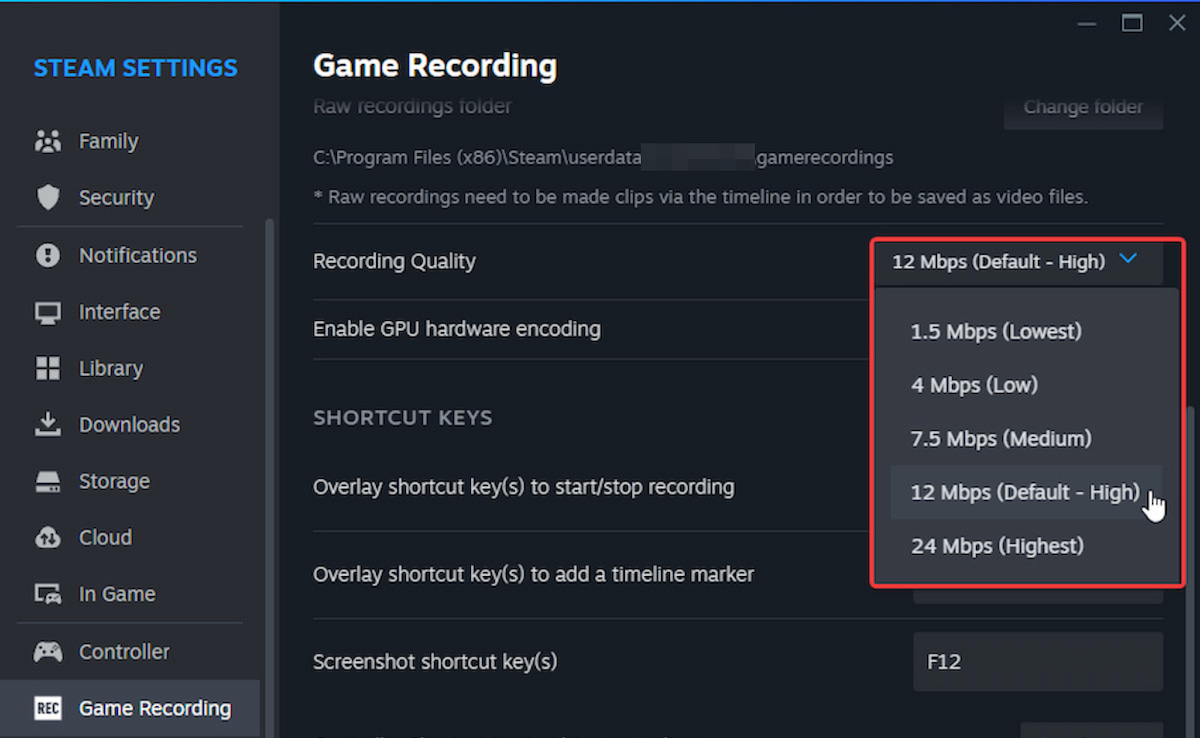The width and height of the screenshot is (1200, 738).
Task: Open Controller settings via gamepad icon
Action: click(x=47, y=651)
